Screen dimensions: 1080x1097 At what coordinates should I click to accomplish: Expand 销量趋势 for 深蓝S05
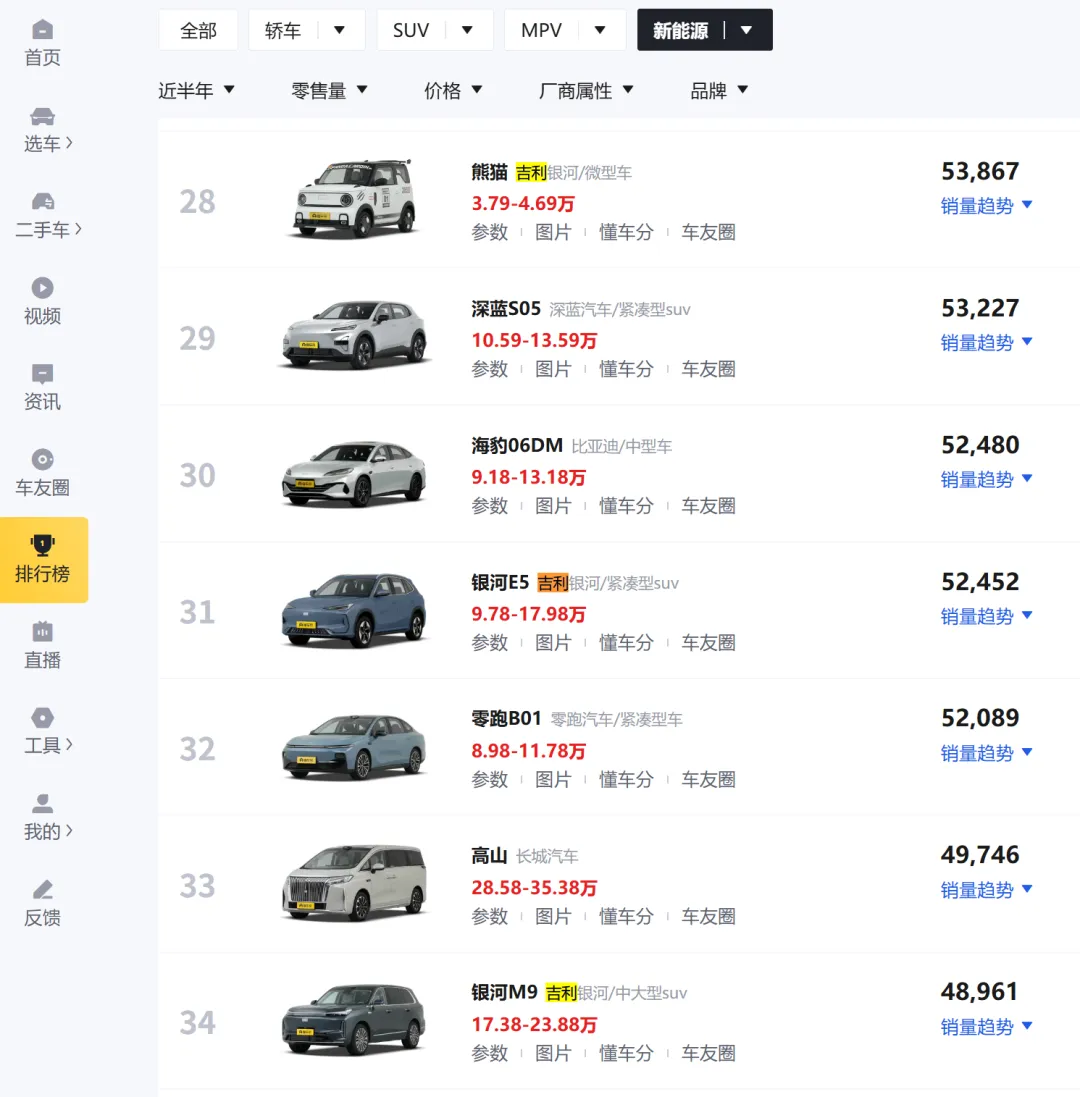(x=986, y=343)
